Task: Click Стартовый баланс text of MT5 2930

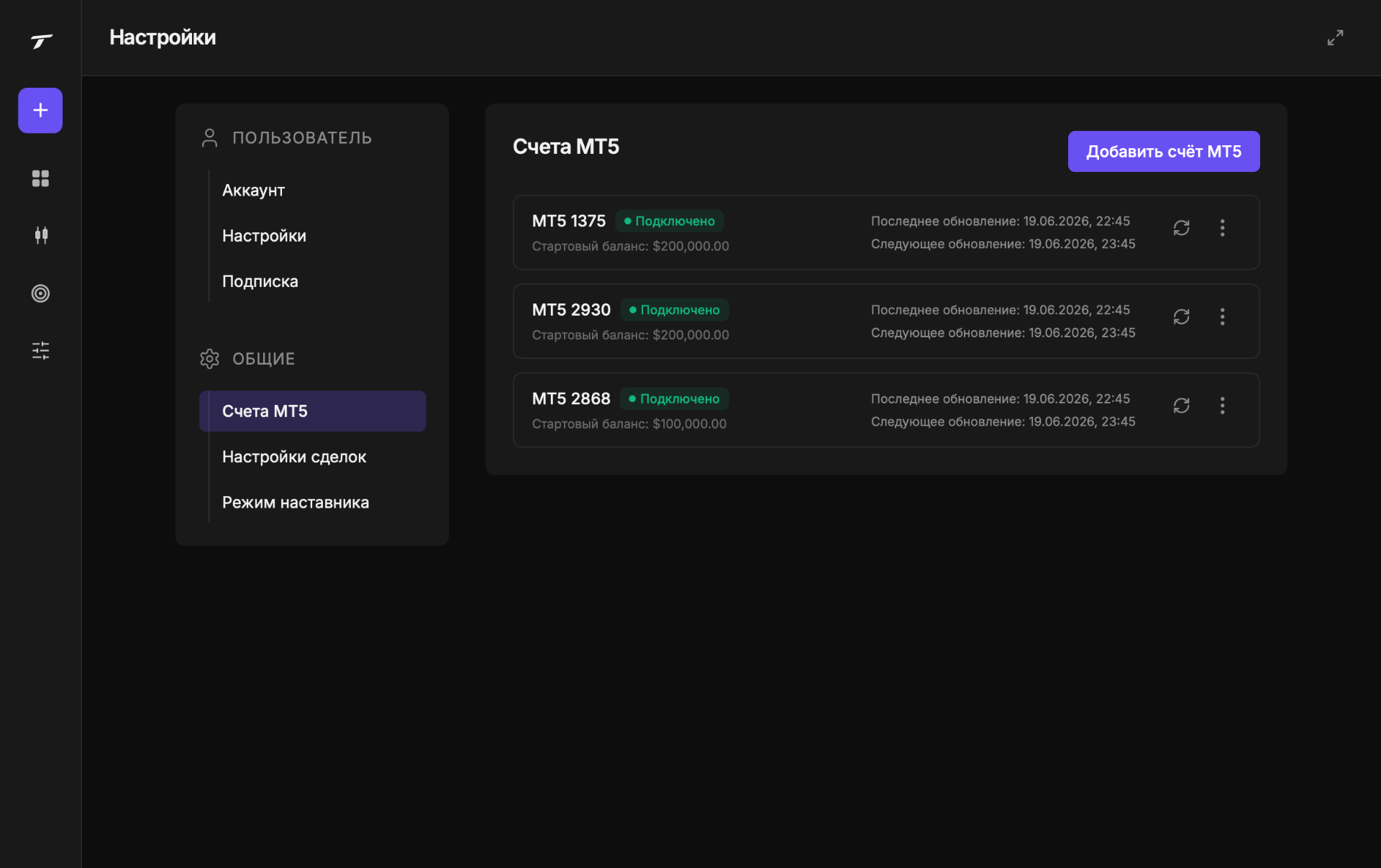Action: tap(630, 335)
